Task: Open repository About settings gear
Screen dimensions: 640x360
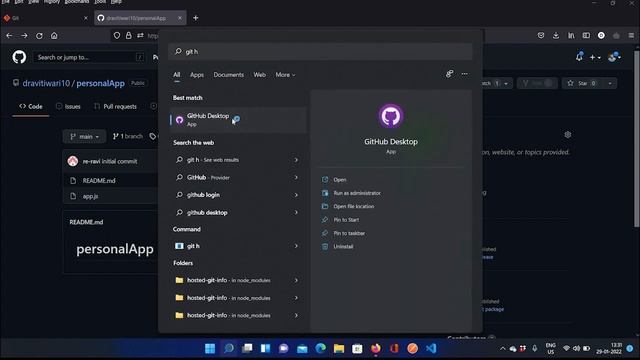Action: pos(567,135)
